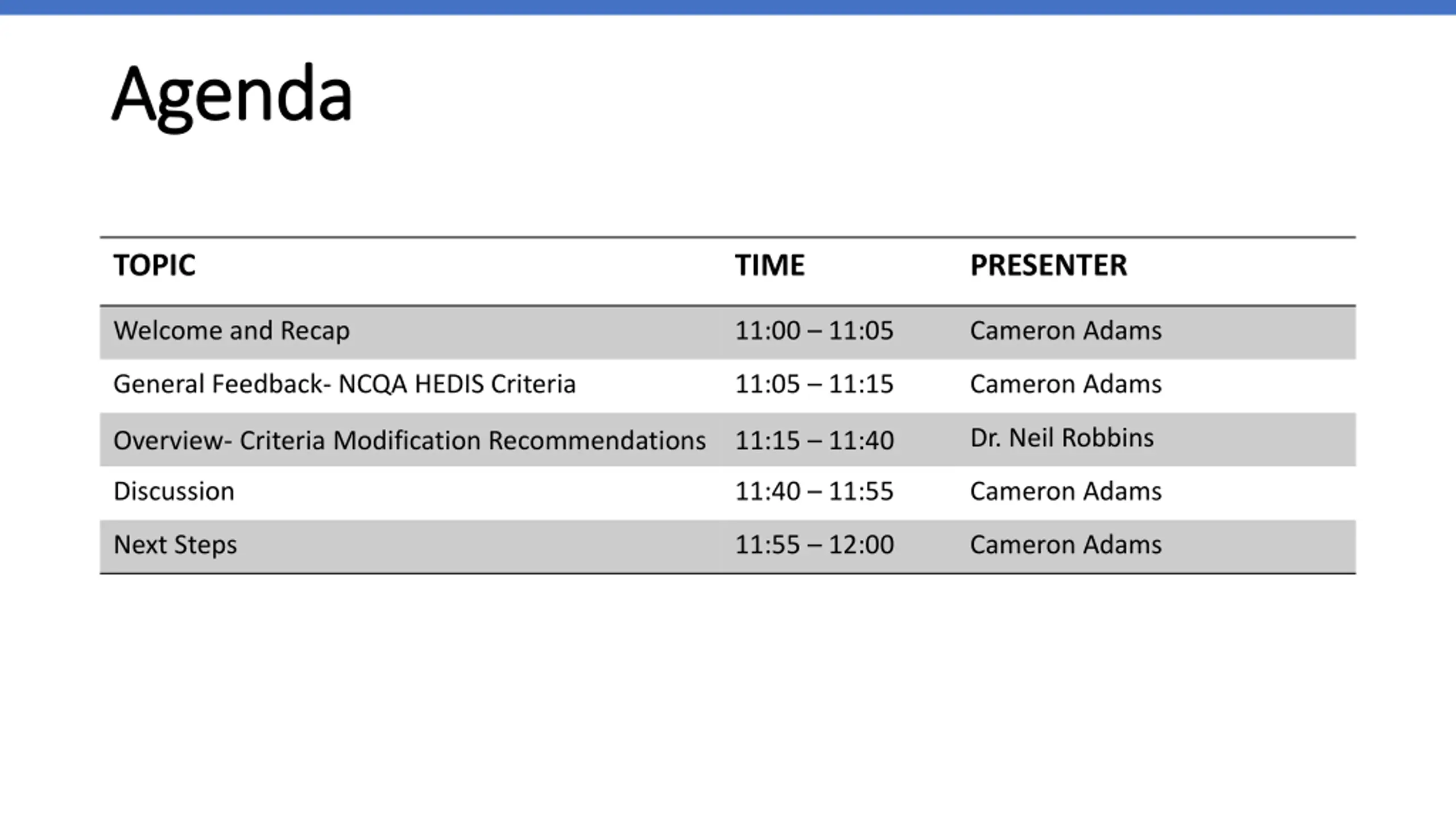Click the blue banner at slide top

(x=728, y=7)
